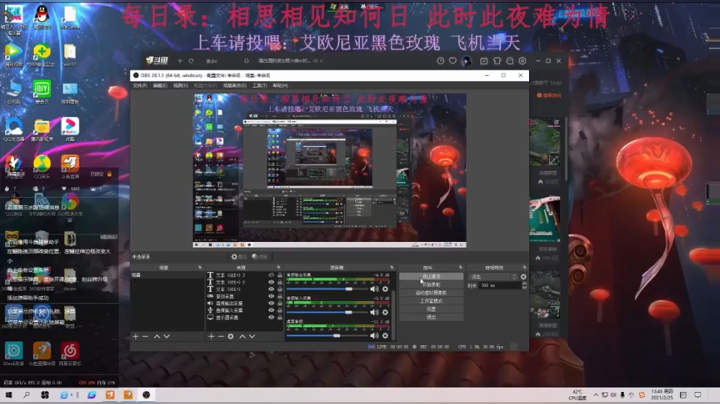Pop out the Controls dock header icon

[461, 267]
